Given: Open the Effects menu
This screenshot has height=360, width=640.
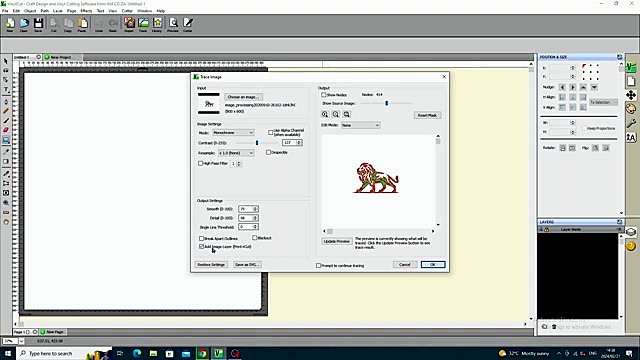Looking at the screenshot, I should click(x=86, y=11).
